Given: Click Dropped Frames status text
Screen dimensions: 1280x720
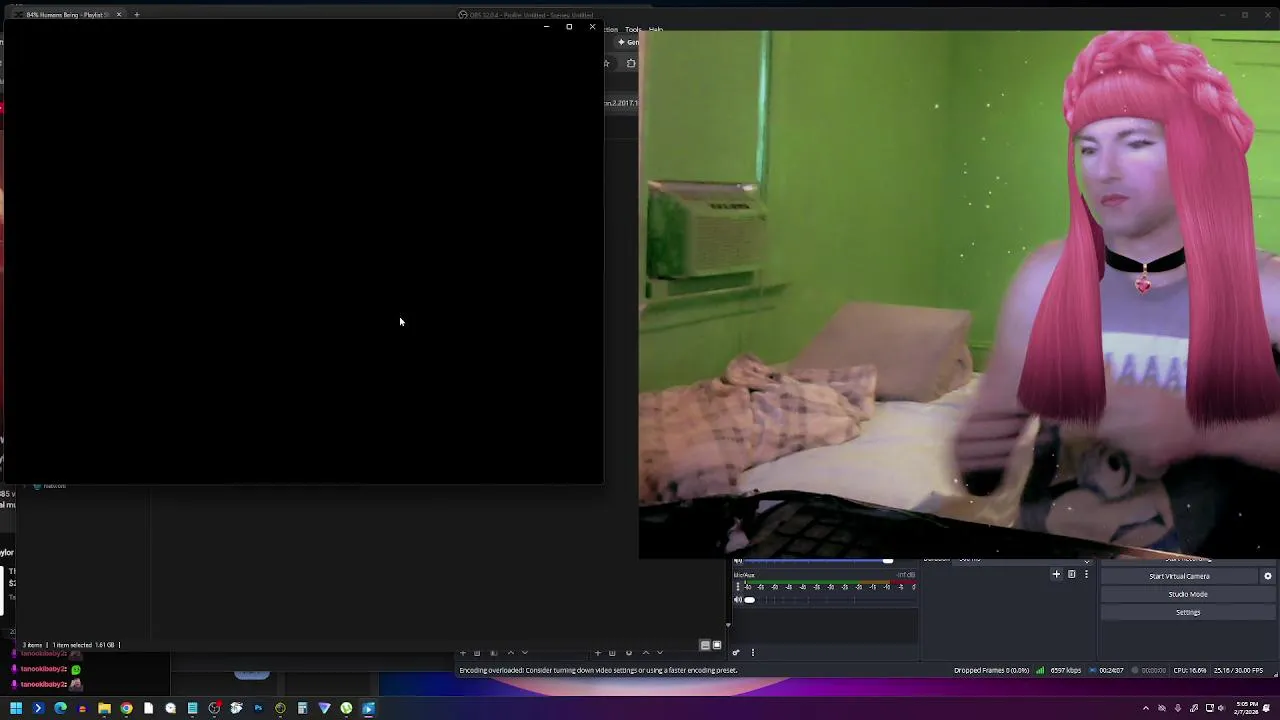Looking at the screenshot, I should point(991,670).
